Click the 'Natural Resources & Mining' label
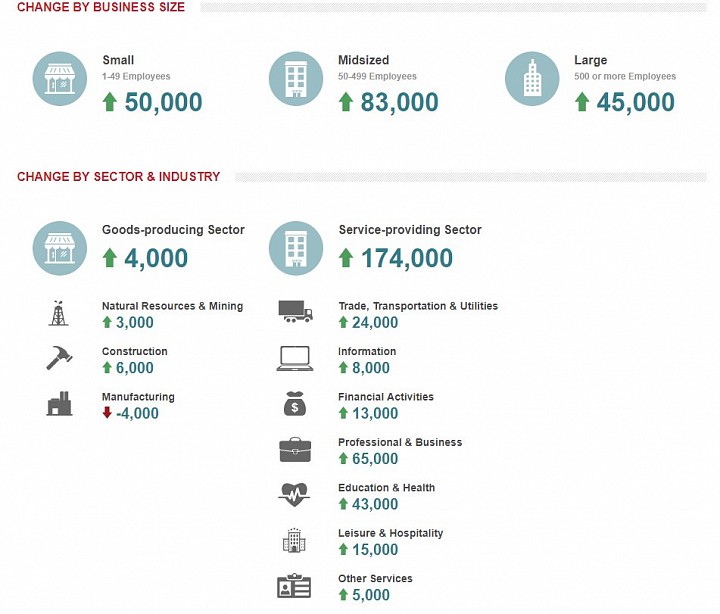Viewport: 720px width, 614px height. 173,306
